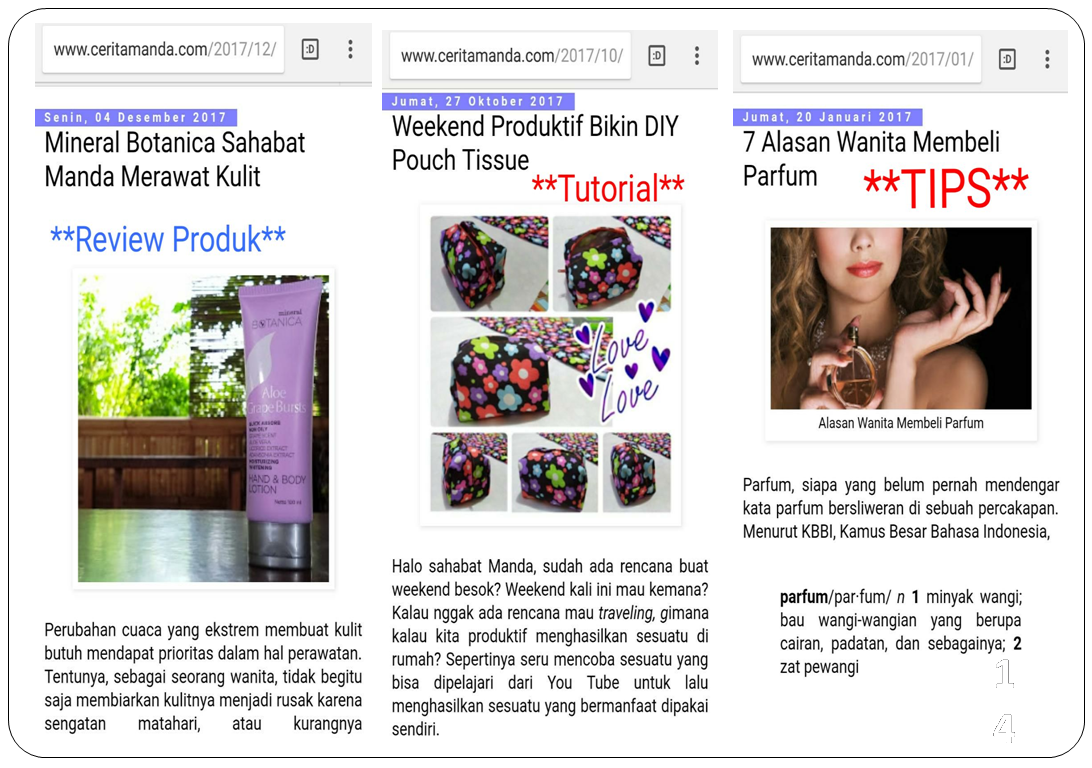Open Weekend Produktif Bikin DIY Pouch Tissue title
1092x768 pixels.
coord(535,143)
